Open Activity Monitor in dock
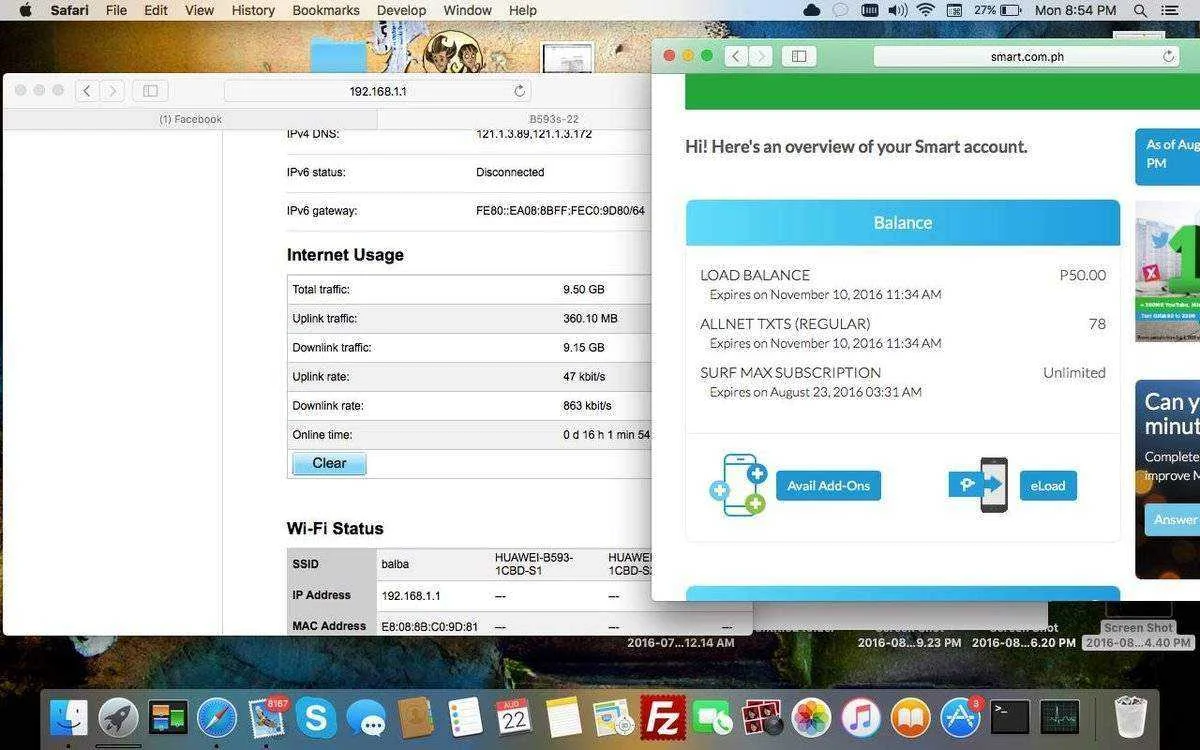Viewport: 1200px width, 750px height. click(x=1060, y=718)
